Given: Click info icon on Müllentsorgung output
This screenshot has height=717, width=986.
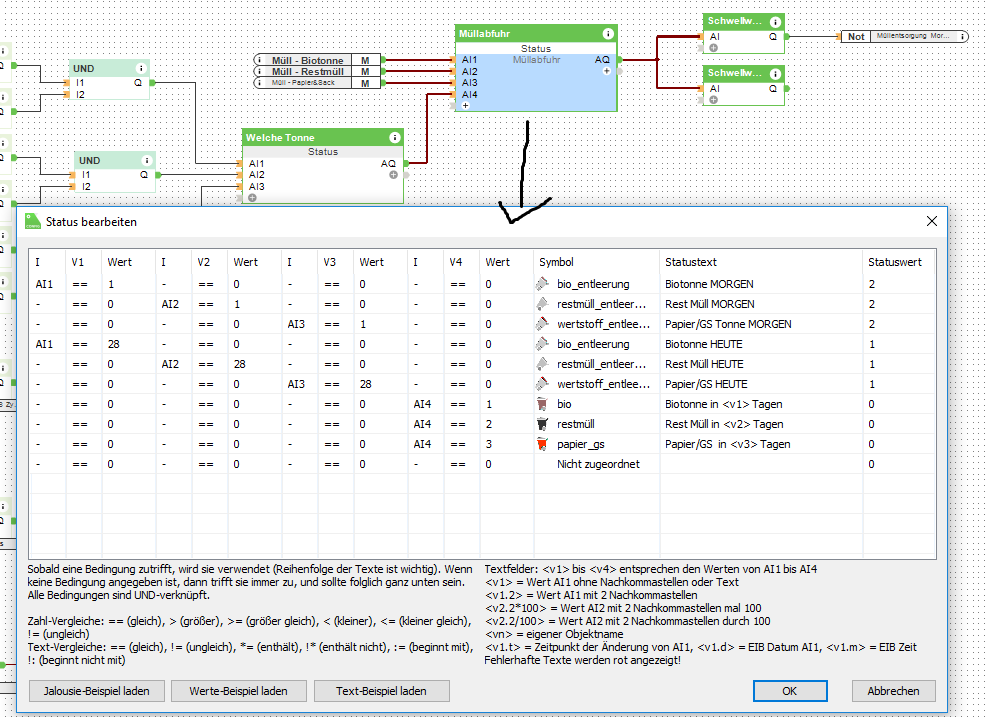Looking at the screenshot, I should click(963, 36).
